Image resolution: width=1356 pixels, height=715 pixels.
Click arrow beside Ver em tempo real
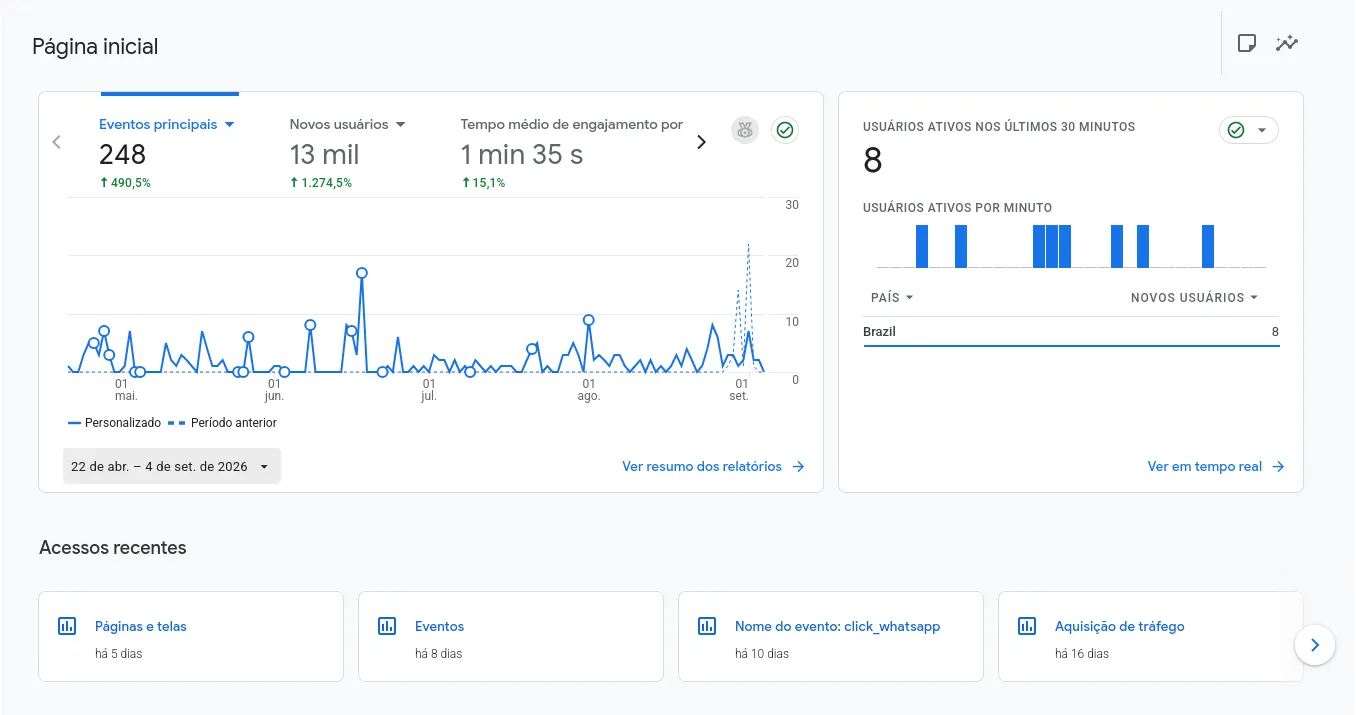coord(1278,466)
